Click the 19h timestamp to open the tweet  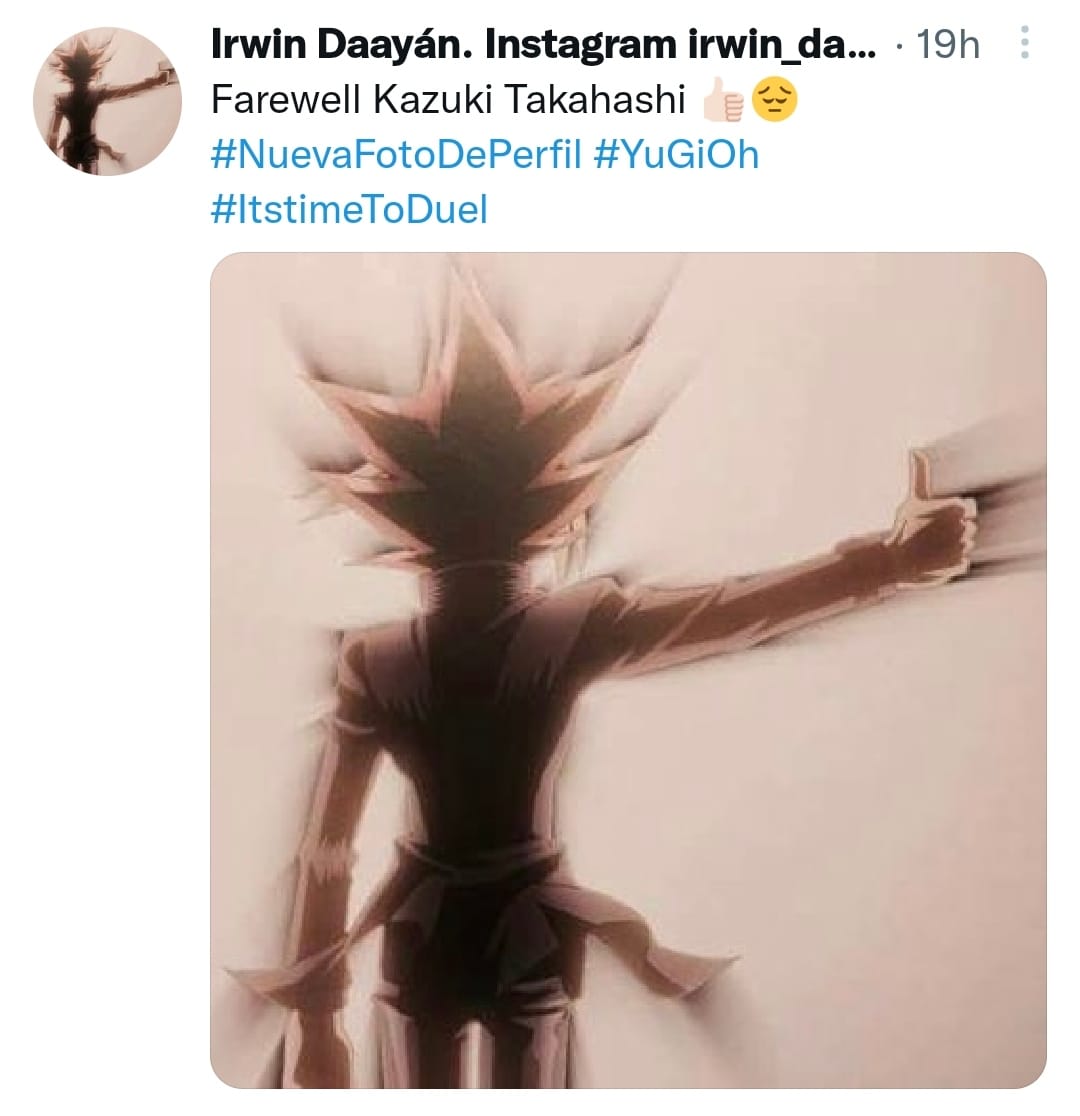pyautogui.click(x=947, y=43)
